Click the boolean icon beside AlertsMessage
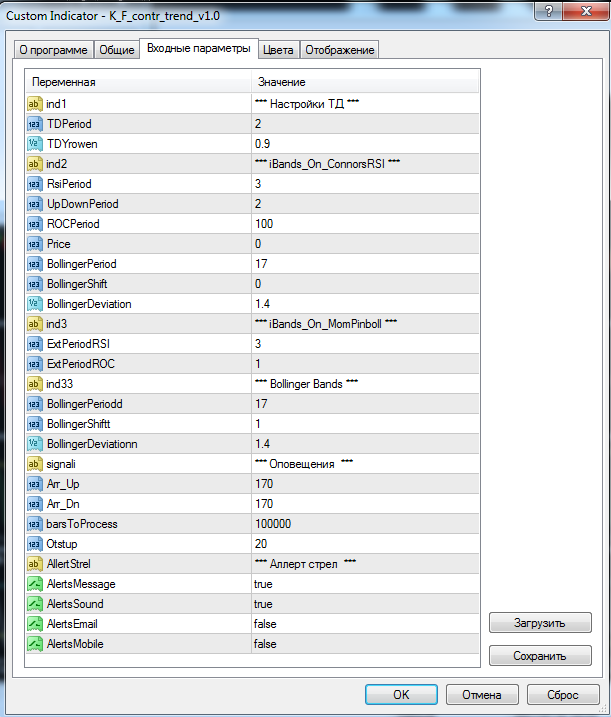The width and height of the screenshot is (611, 717). (x=34, y=584)
